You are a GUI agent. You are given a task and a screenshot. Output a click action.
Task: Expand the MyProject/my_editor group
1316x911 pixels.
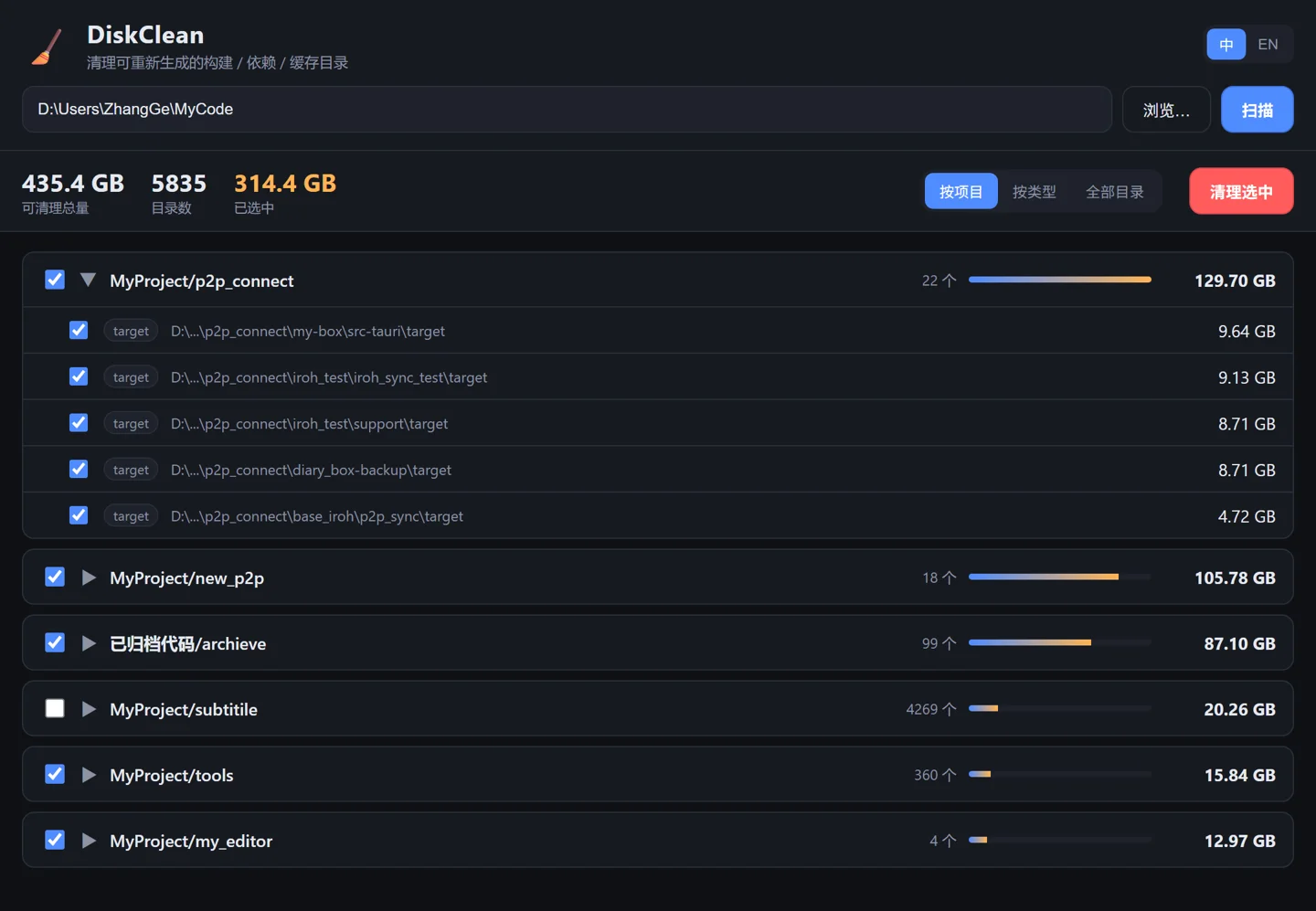[89, 841]
